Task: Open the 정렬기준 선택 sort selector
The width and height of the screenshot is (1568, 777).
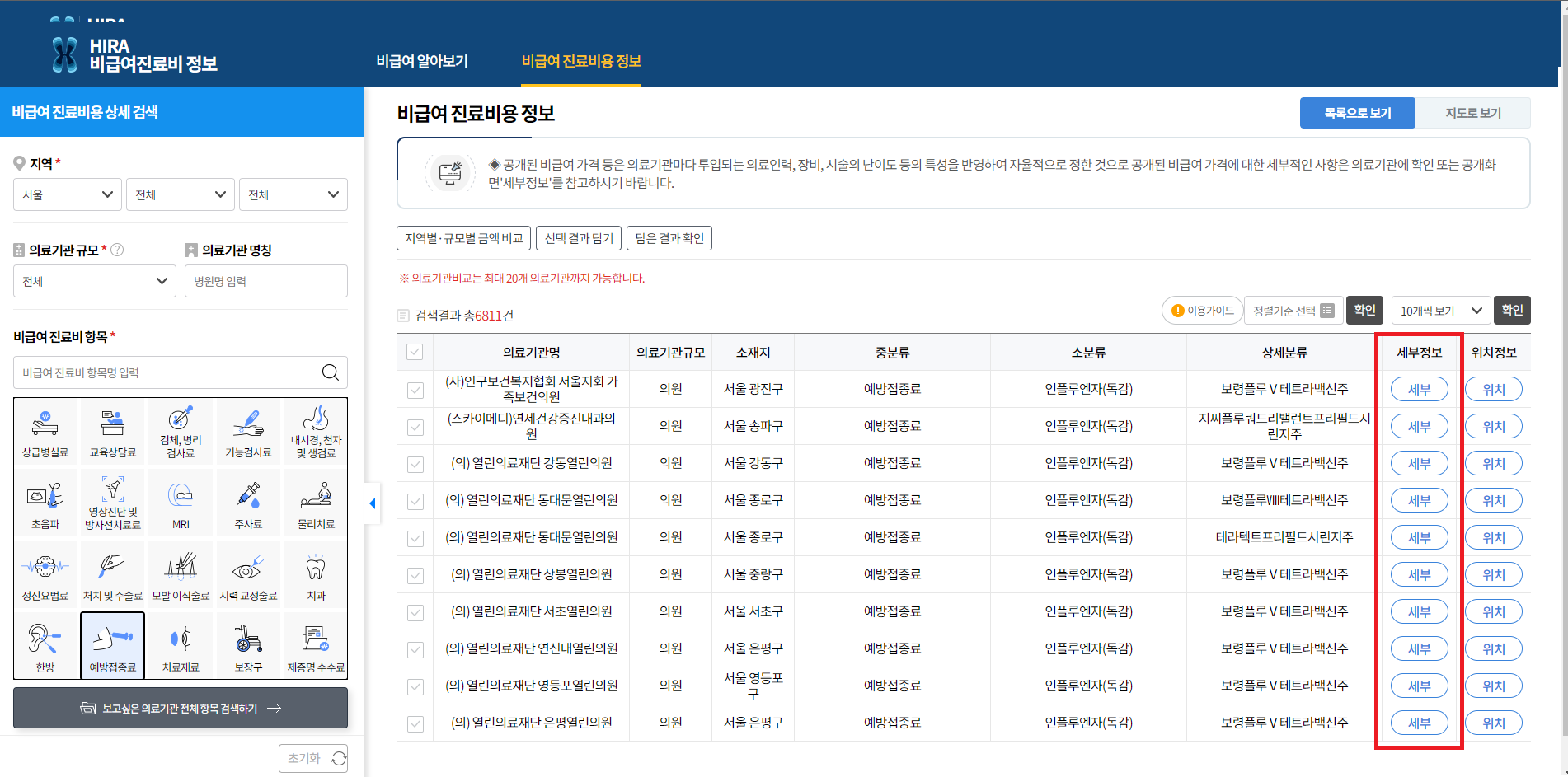Action: point(1293,311)
